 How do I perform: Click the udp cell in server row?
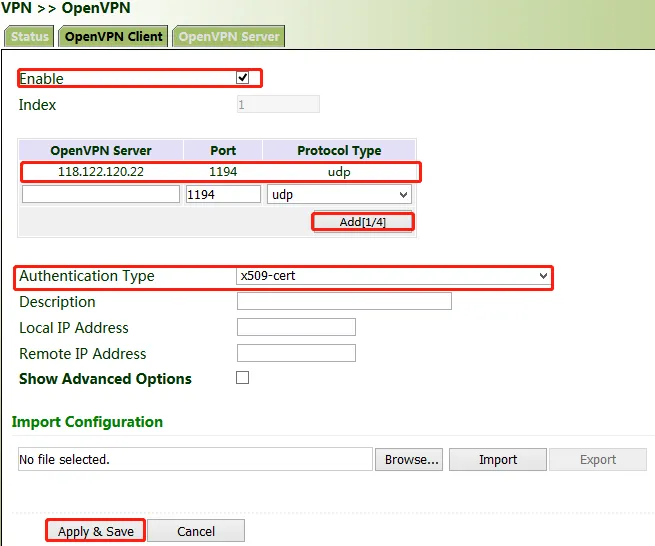(x=339, y=172)
